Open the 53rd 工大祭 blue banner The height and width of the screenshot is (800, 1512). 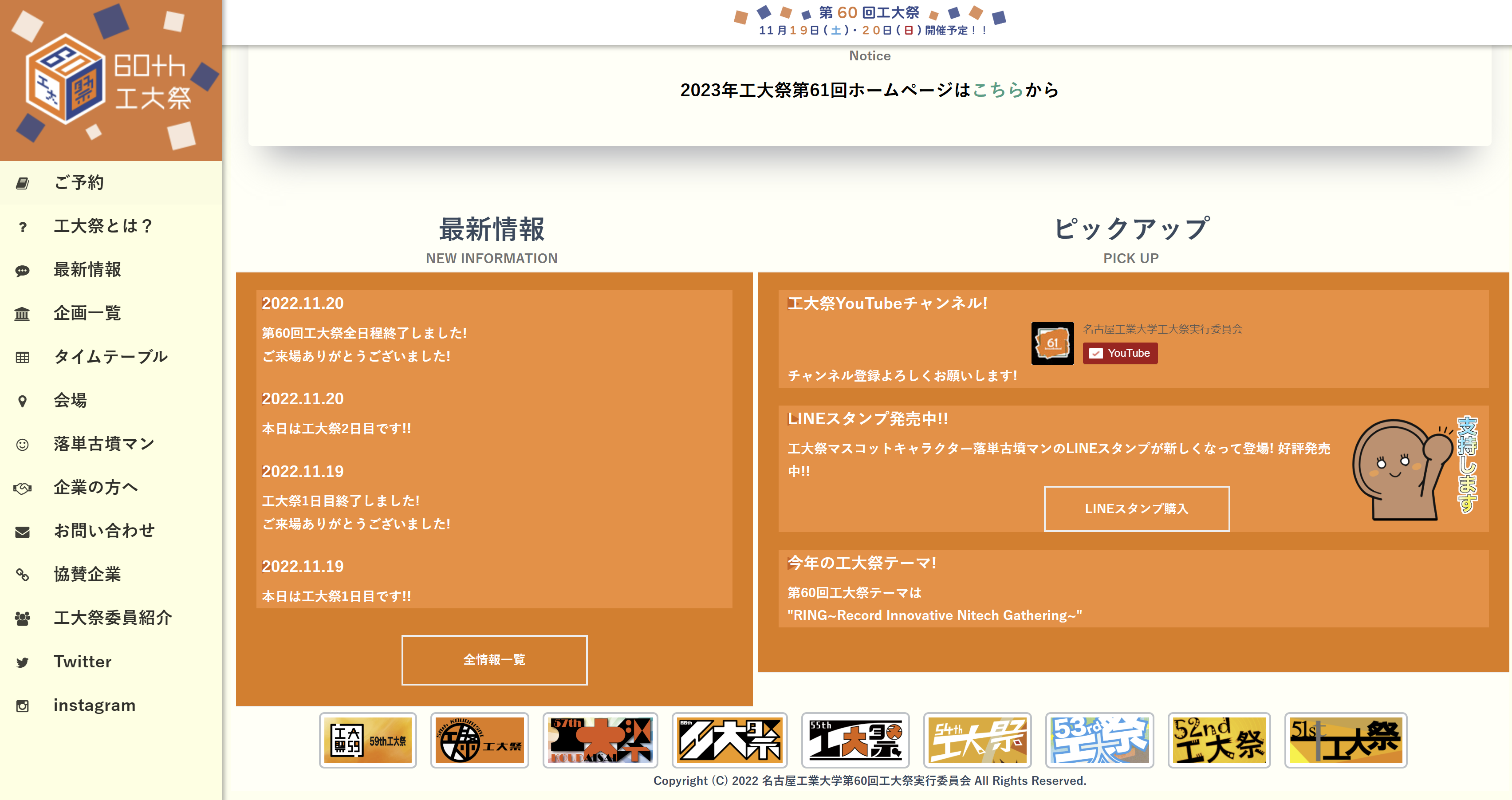pos(1099,740)
